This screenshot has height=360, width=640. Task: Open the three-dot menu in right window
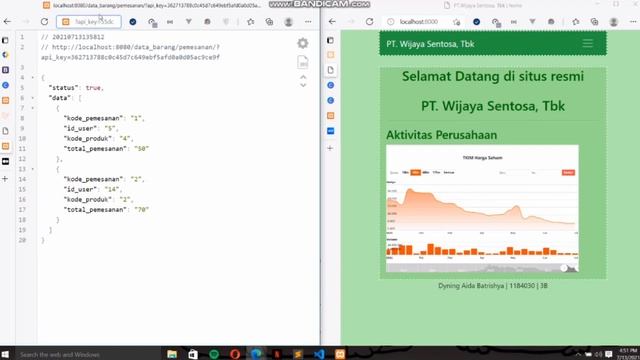pos(633,22)
